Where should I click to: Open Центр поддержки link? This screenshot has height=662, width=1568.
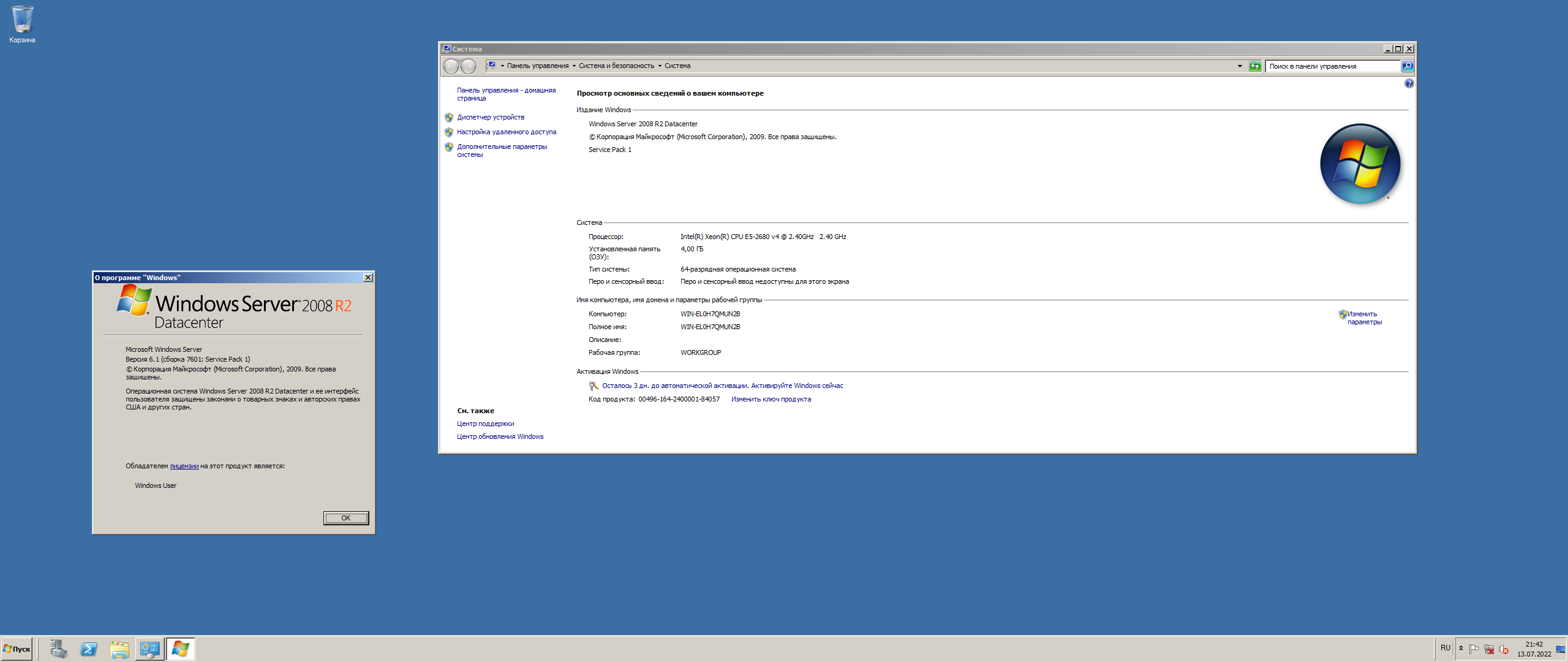(485, 424)
